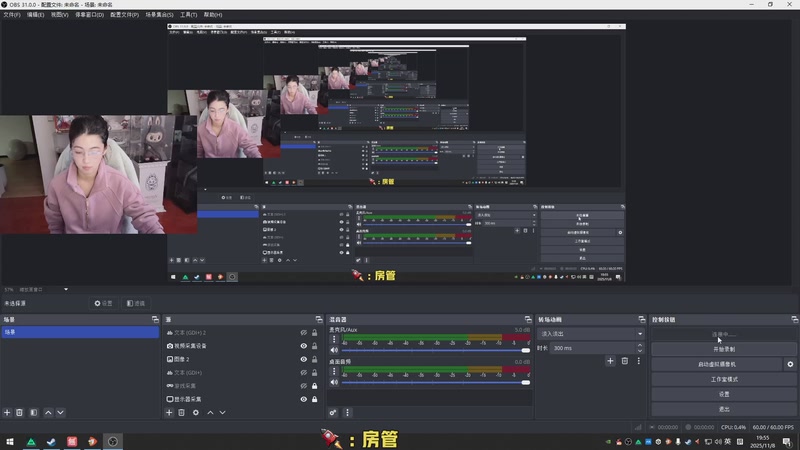Remove selected source with trash icon

182,412
